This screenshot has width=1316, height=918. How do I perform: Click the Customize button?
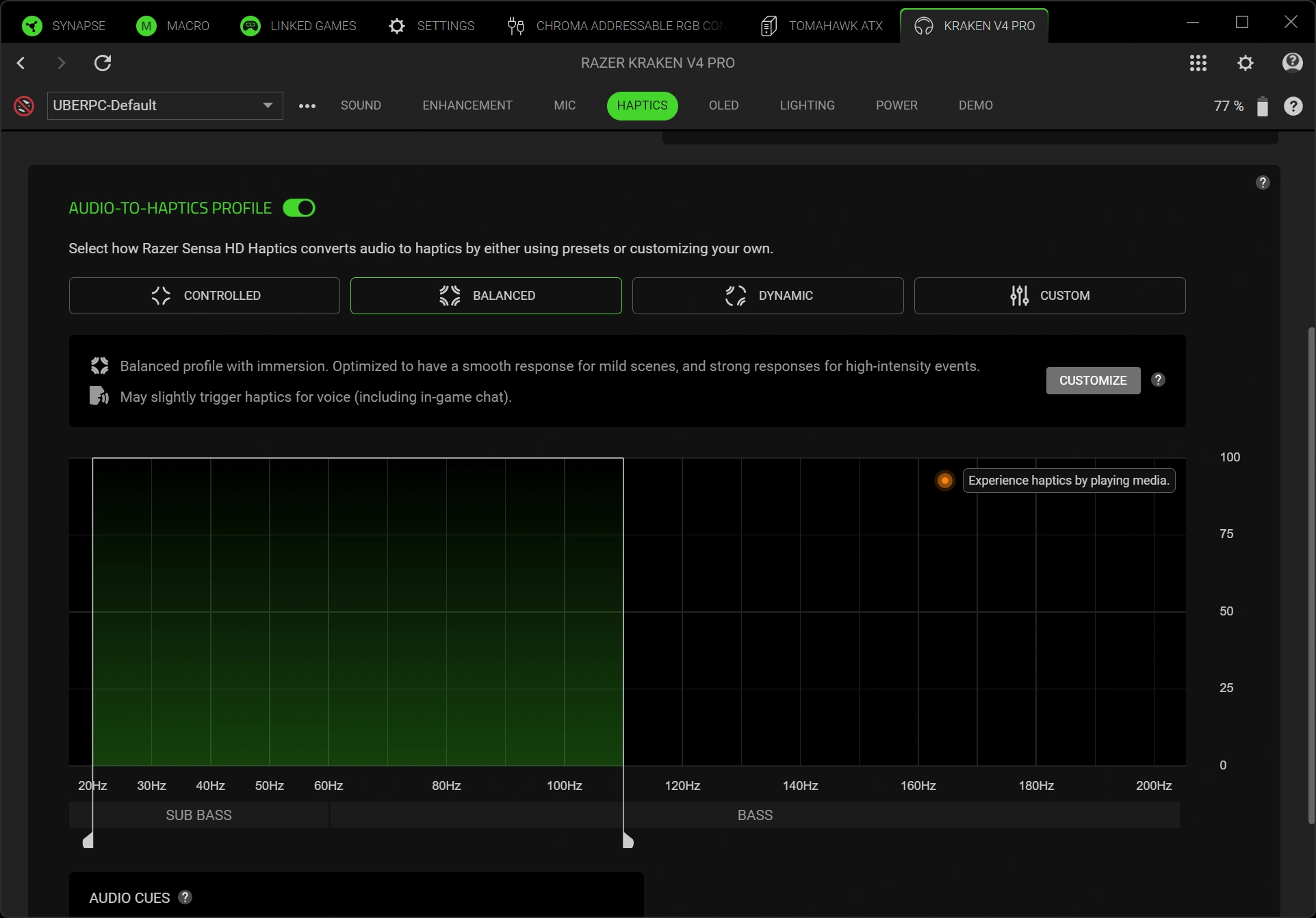click(1093, 381)
